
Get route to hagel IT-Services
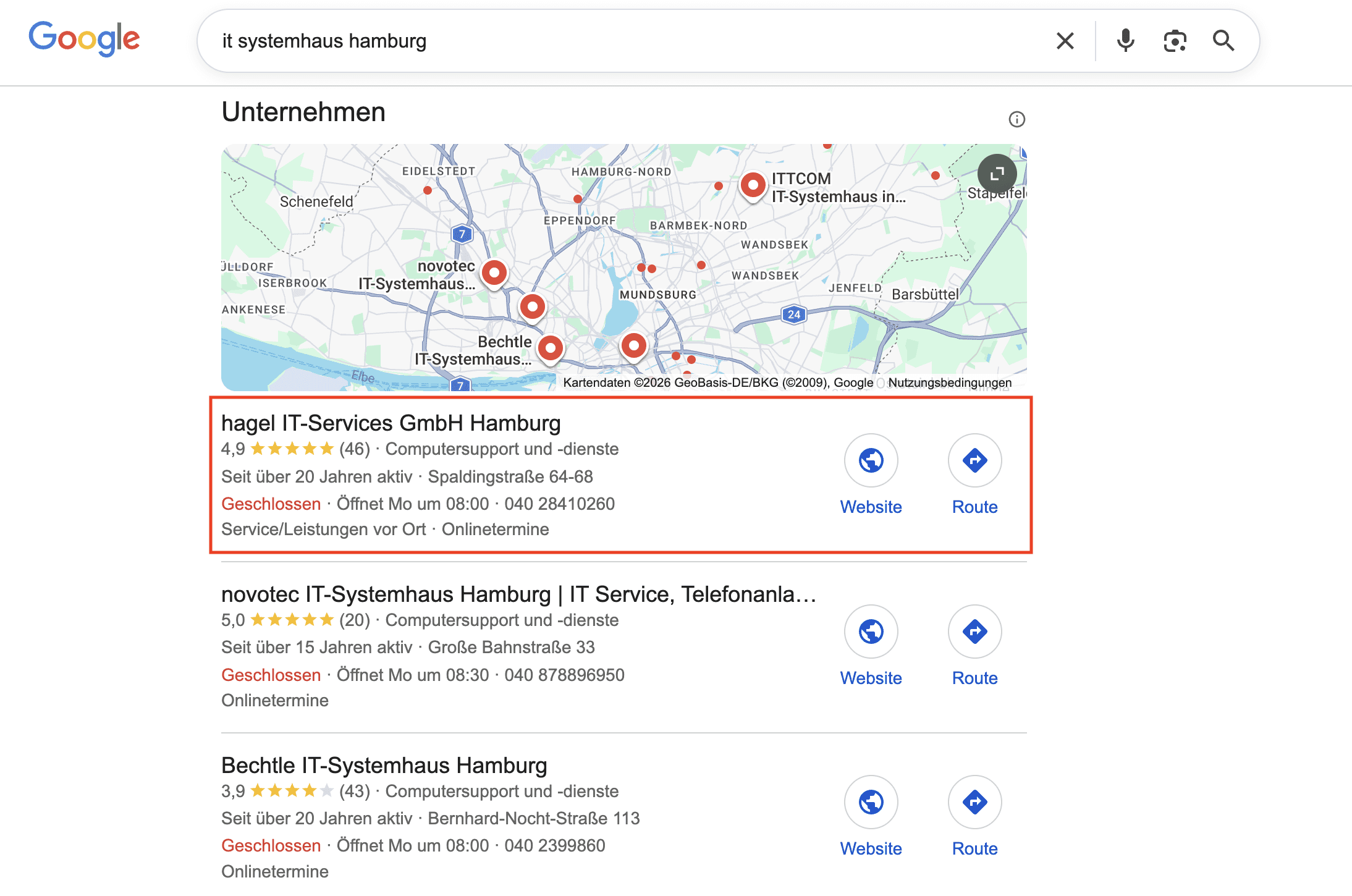(x=974, y=460)
